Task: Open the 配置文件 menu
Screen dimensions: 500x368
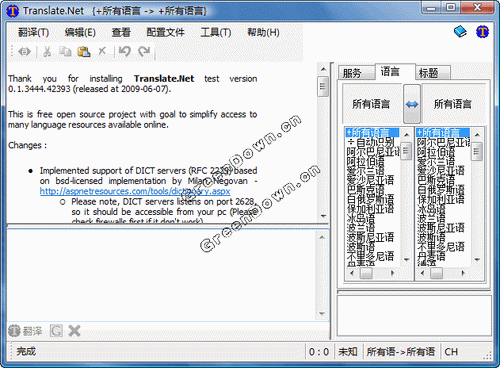Action: tap(165, 32)
